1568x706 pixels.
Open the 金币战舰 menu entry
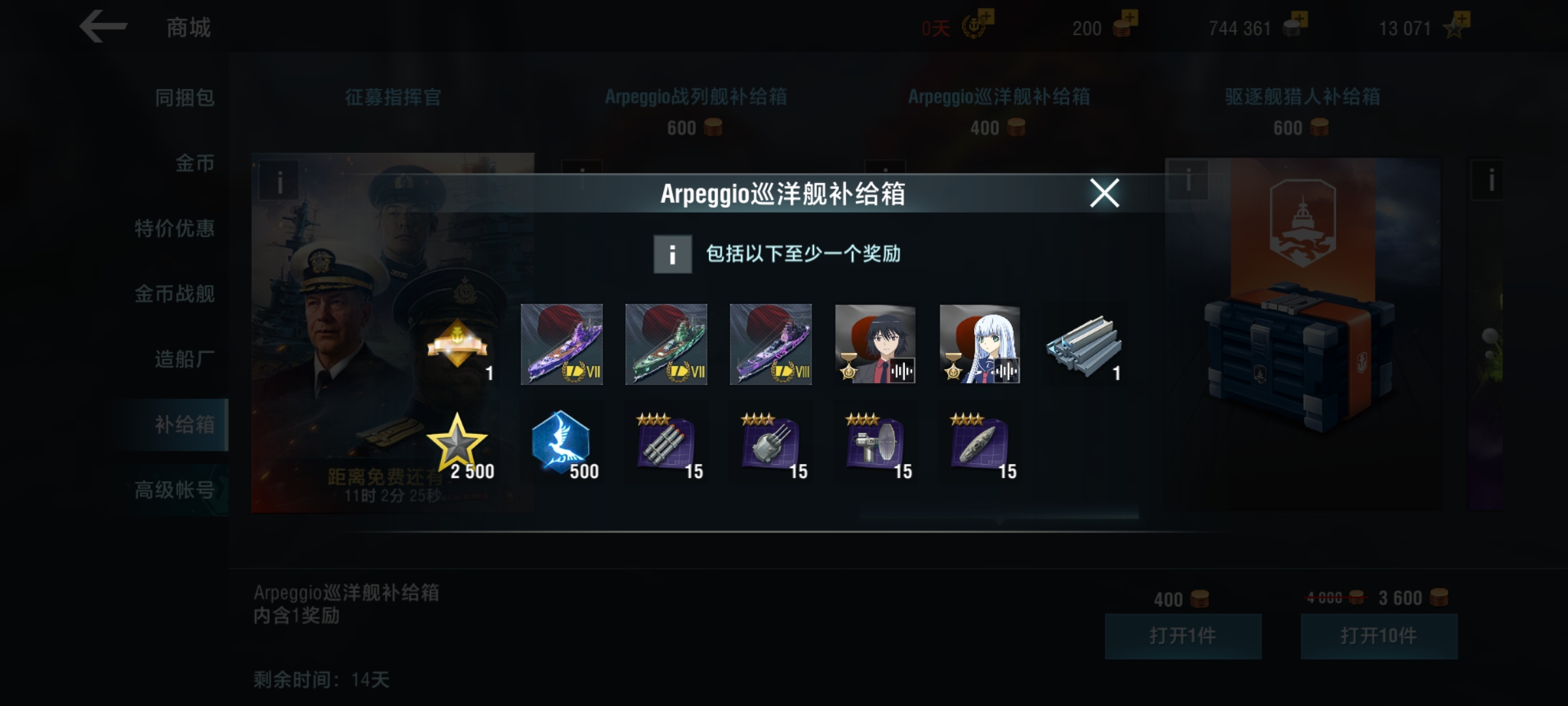[174, 294]
